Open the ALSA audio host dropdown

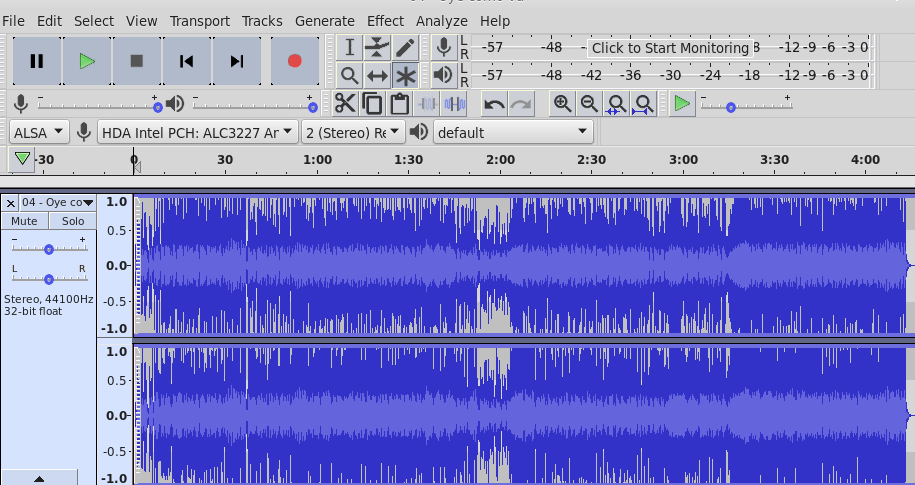pyautogui.click(x=39, y=132)
